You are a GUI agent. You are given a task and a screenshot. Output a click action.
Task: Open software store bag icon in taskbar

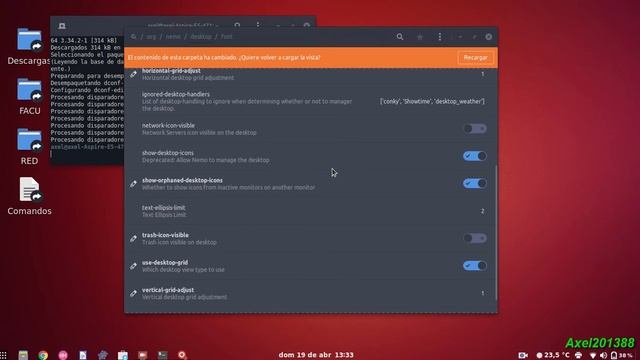click(x=123, y=355)
